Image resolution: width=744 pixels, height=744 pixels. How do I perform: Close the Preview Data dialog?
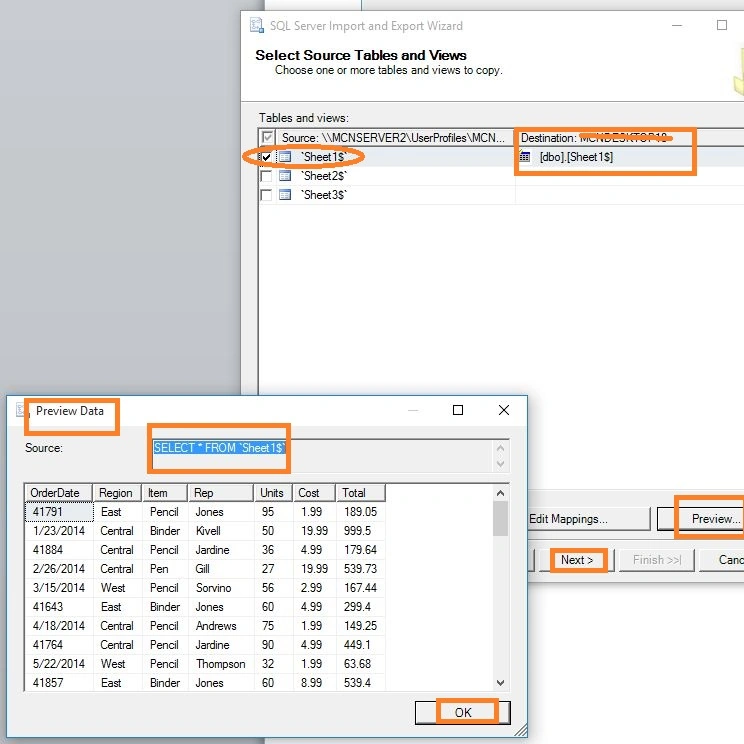click(504, 410)
